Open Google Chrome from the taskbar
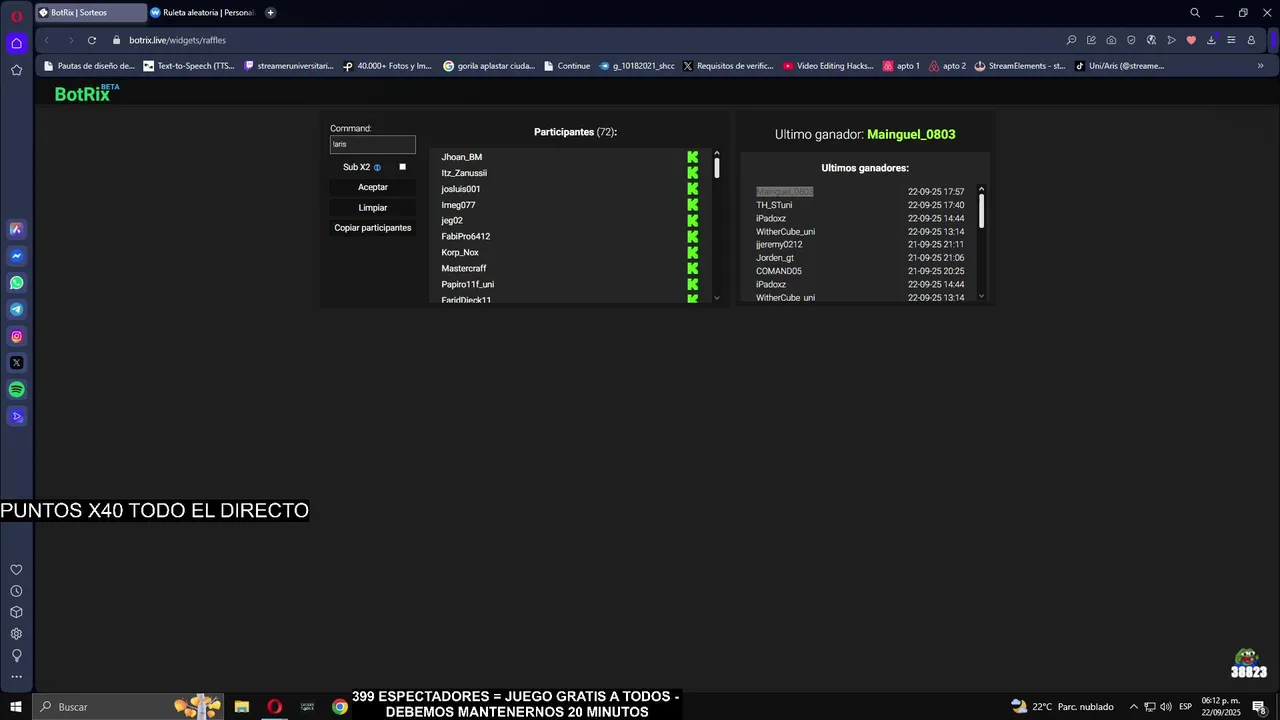This screenshot has width=1280, height=720. [340, 707]
